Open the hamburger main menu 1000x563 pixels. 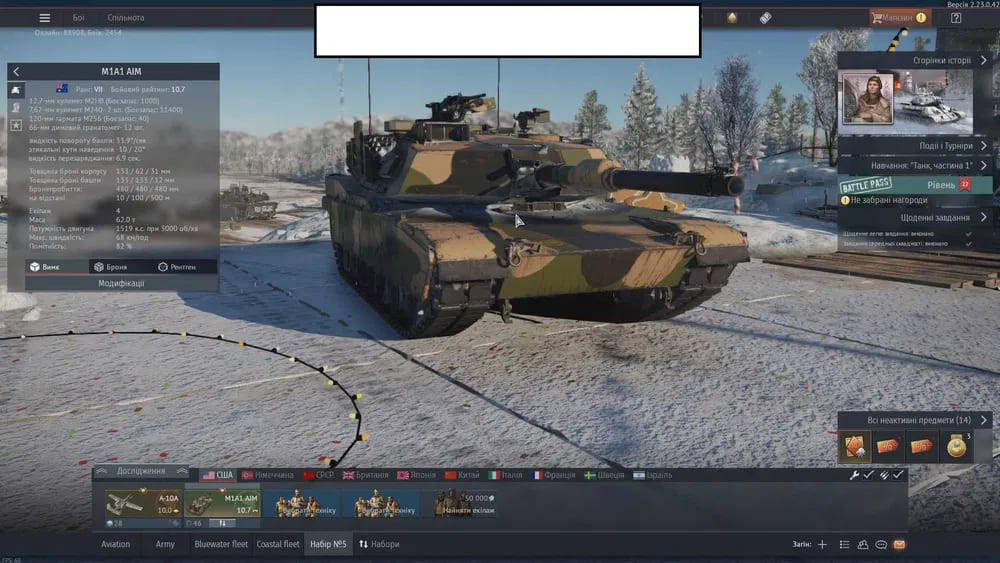tap(44, 18)
